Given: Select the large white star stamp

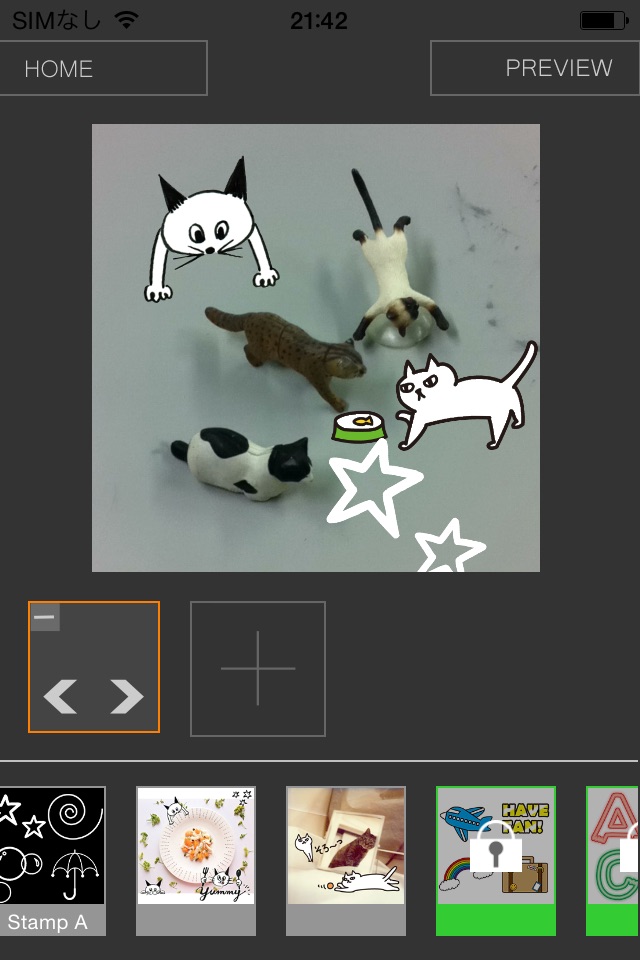Looking at the screenshot, I should coord(374,490).
